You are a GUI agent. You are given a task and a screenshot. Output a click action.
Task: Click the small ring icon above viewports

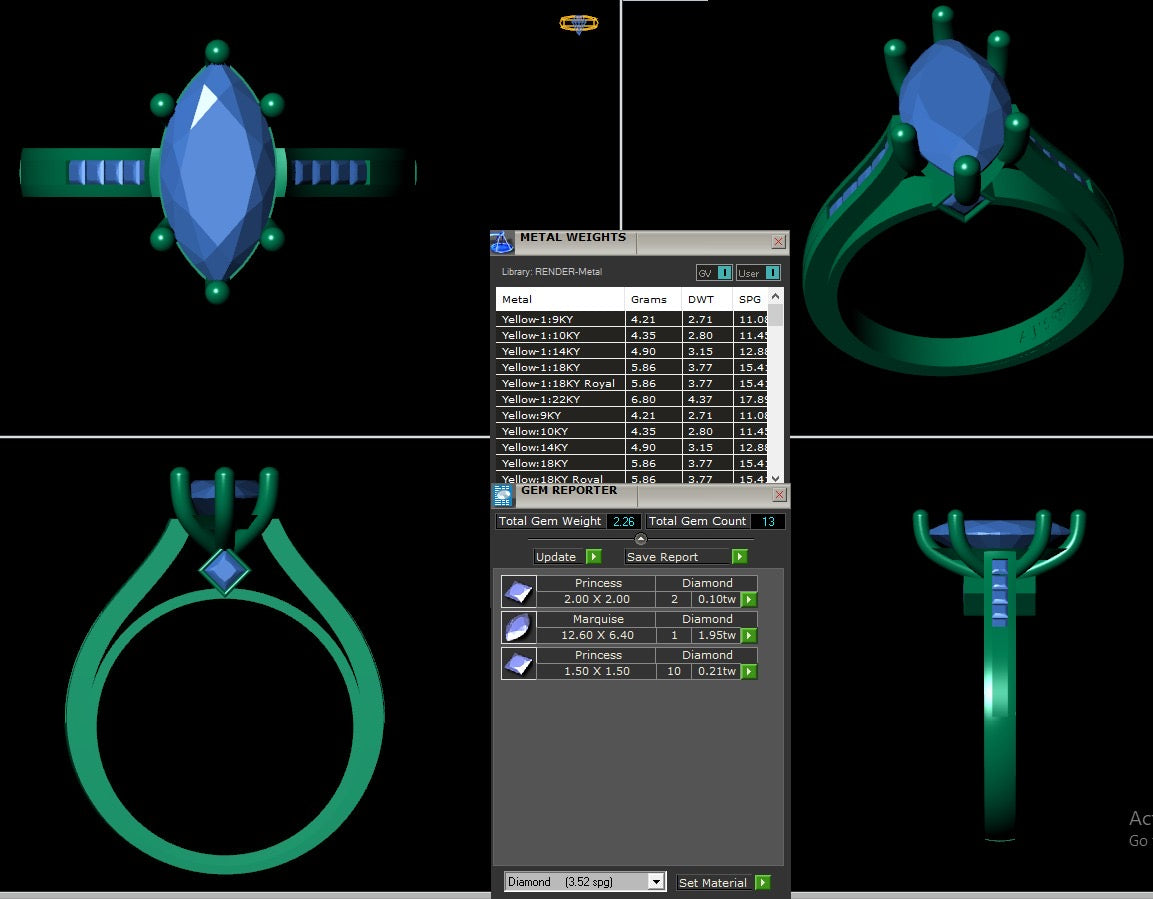[x=579, y=24]
